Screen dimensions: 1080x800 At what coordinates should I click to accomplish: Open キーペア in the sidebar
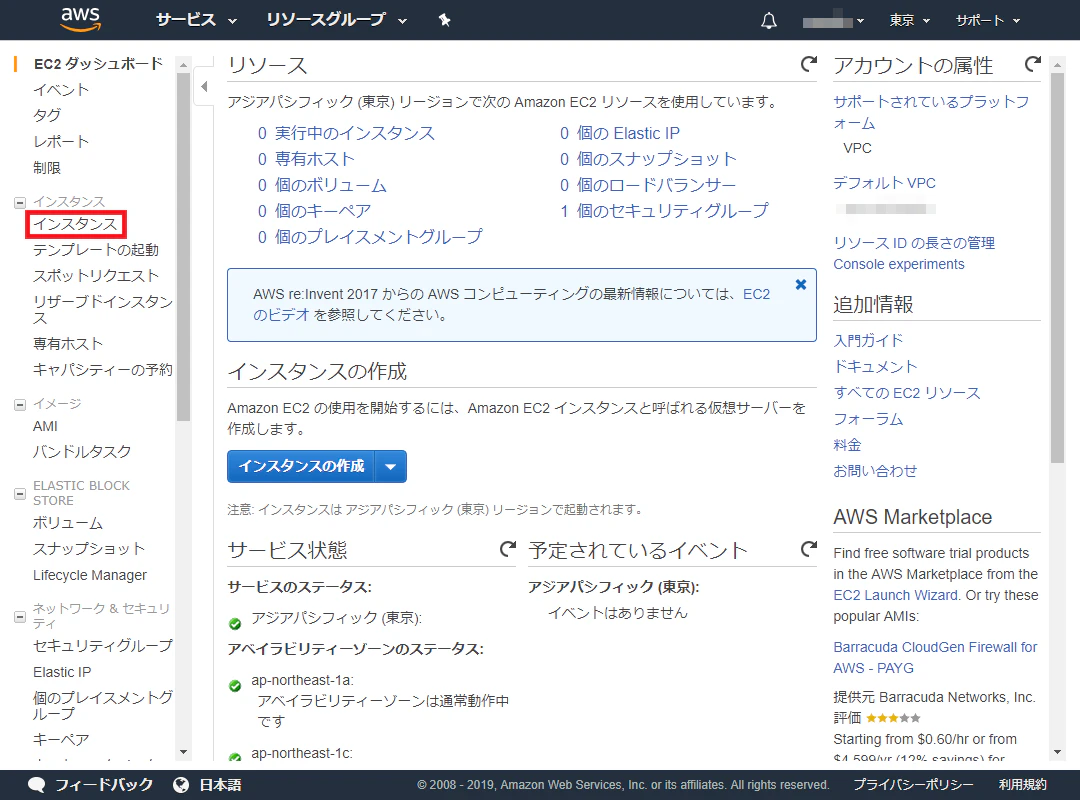(x=61, y=739)
